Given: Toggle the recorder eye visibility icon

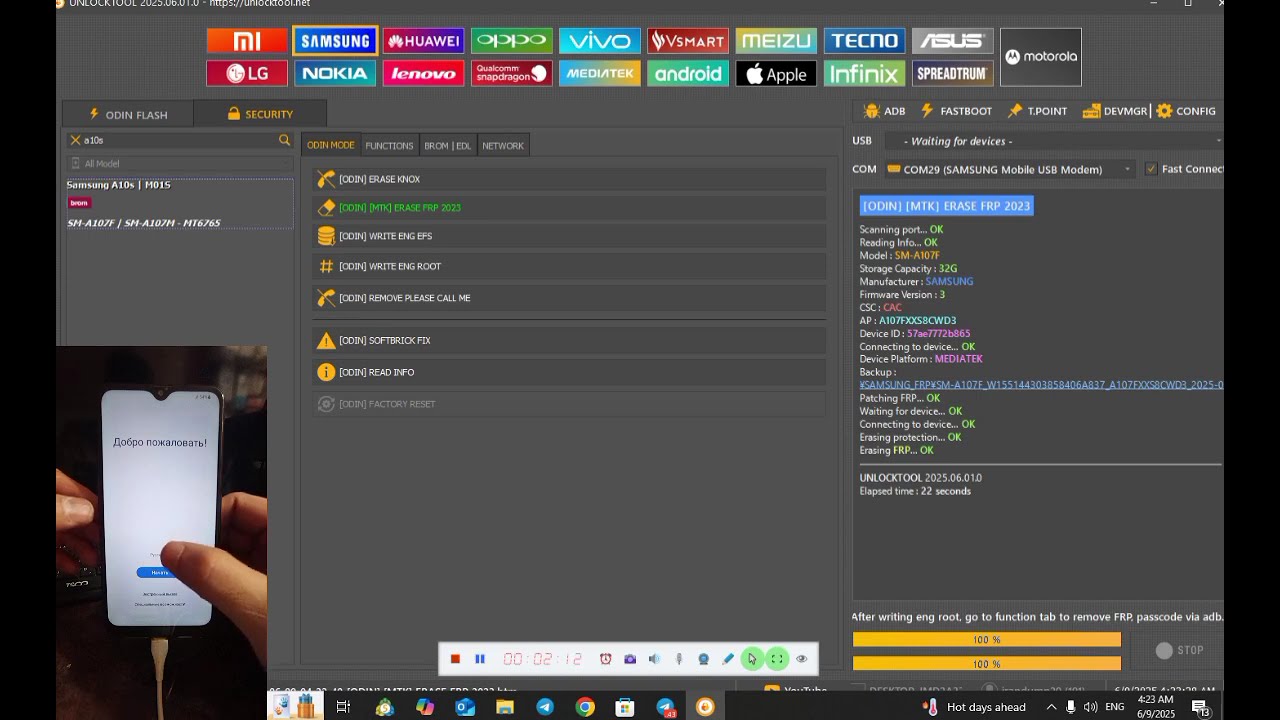Looking at the screenshot, I should point(801,659).
